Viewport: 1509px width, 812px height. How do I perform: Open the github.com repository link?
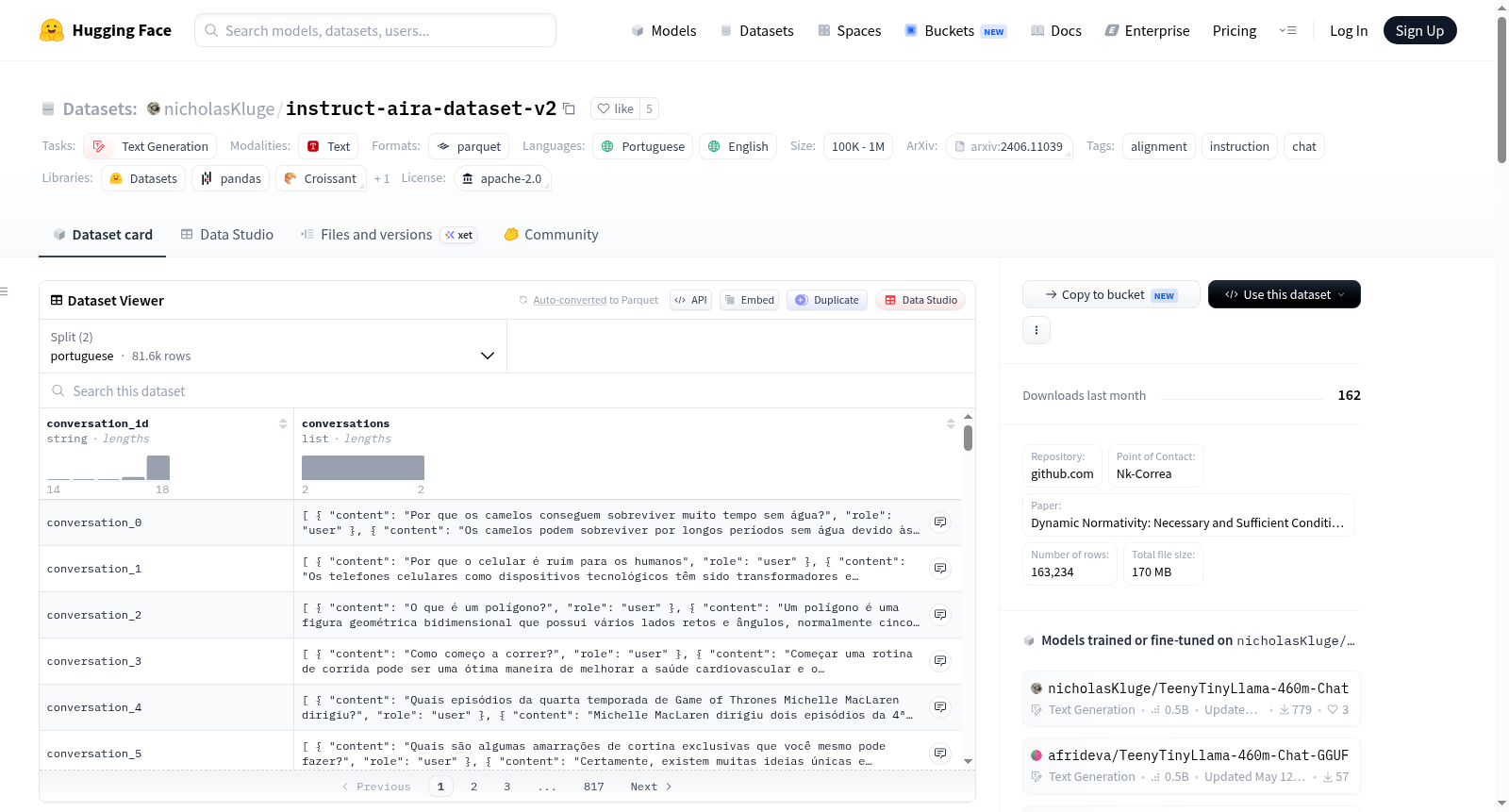[x=1062, y=465]
